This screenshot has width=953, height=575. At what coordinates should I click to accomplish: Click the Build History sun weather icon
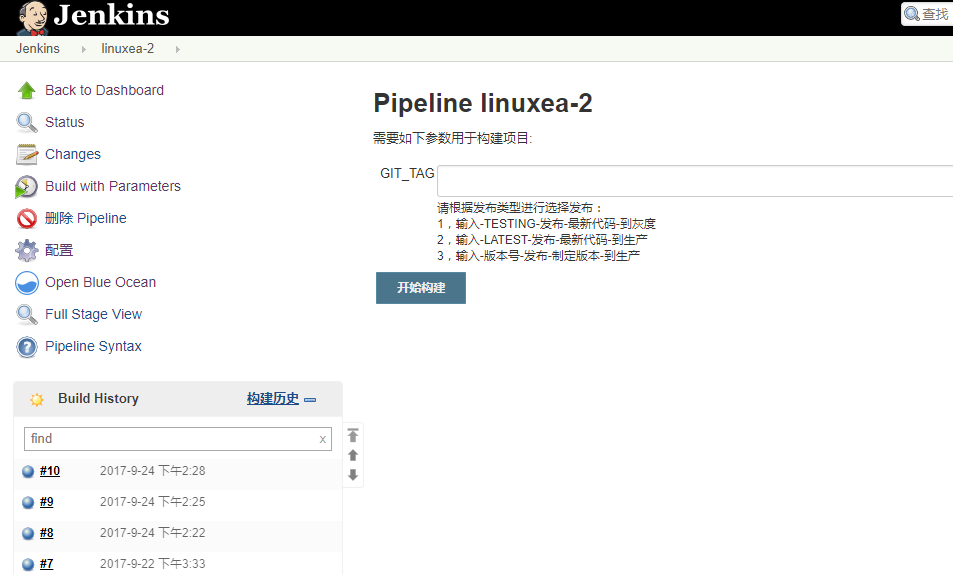pyautogui.click(x=36, y=399)
